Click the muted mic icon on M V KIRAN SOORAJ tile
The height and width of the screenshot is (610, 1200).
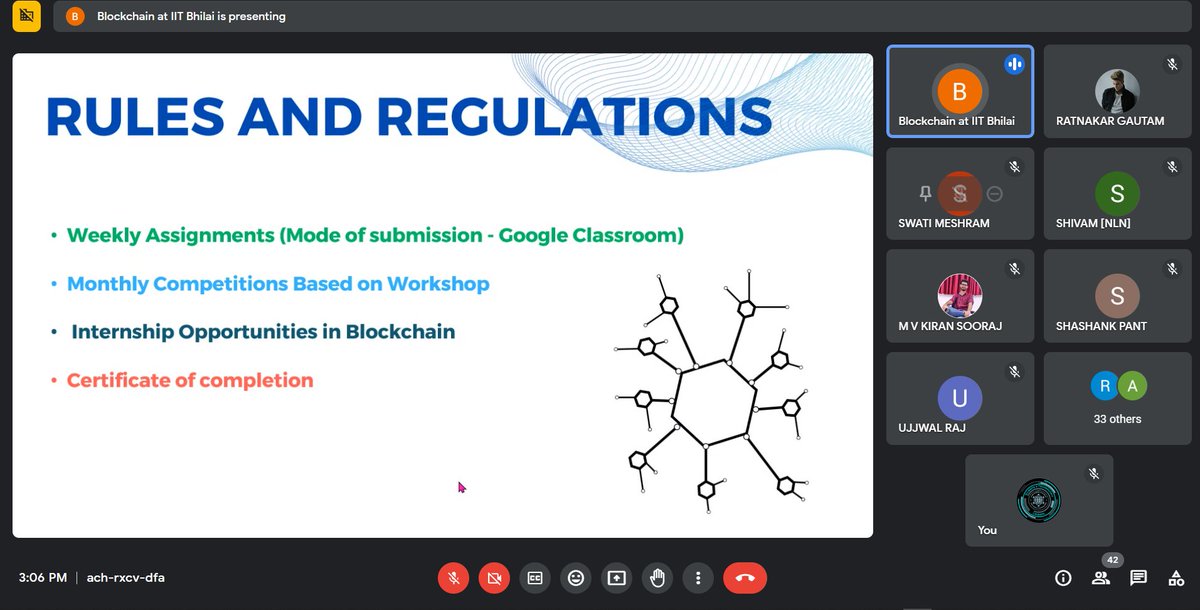pyautogui.click(x=1014, y=269)
